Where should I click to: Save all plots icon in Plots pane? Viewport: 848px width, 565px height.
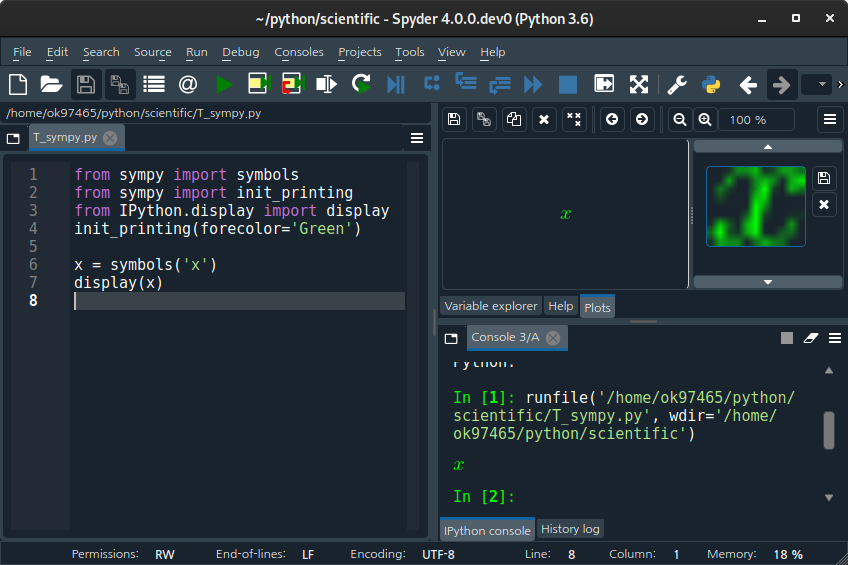[484, 119]
